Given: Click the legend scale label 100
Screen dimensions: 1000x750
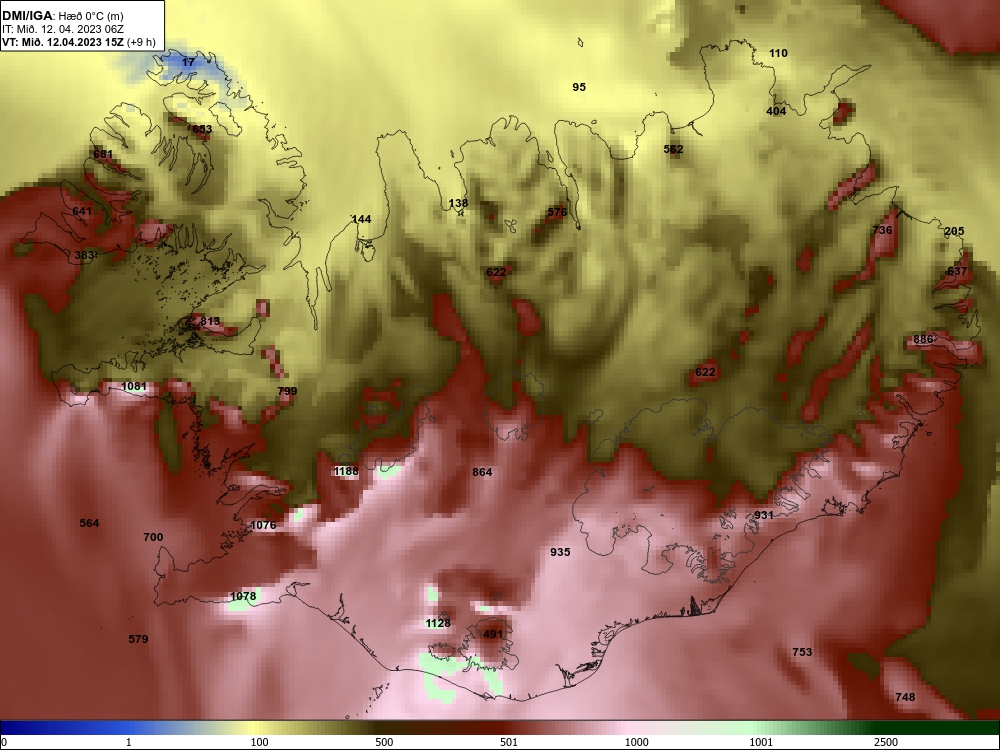Looking at the screenshot, I should click(x=260, y=742).
